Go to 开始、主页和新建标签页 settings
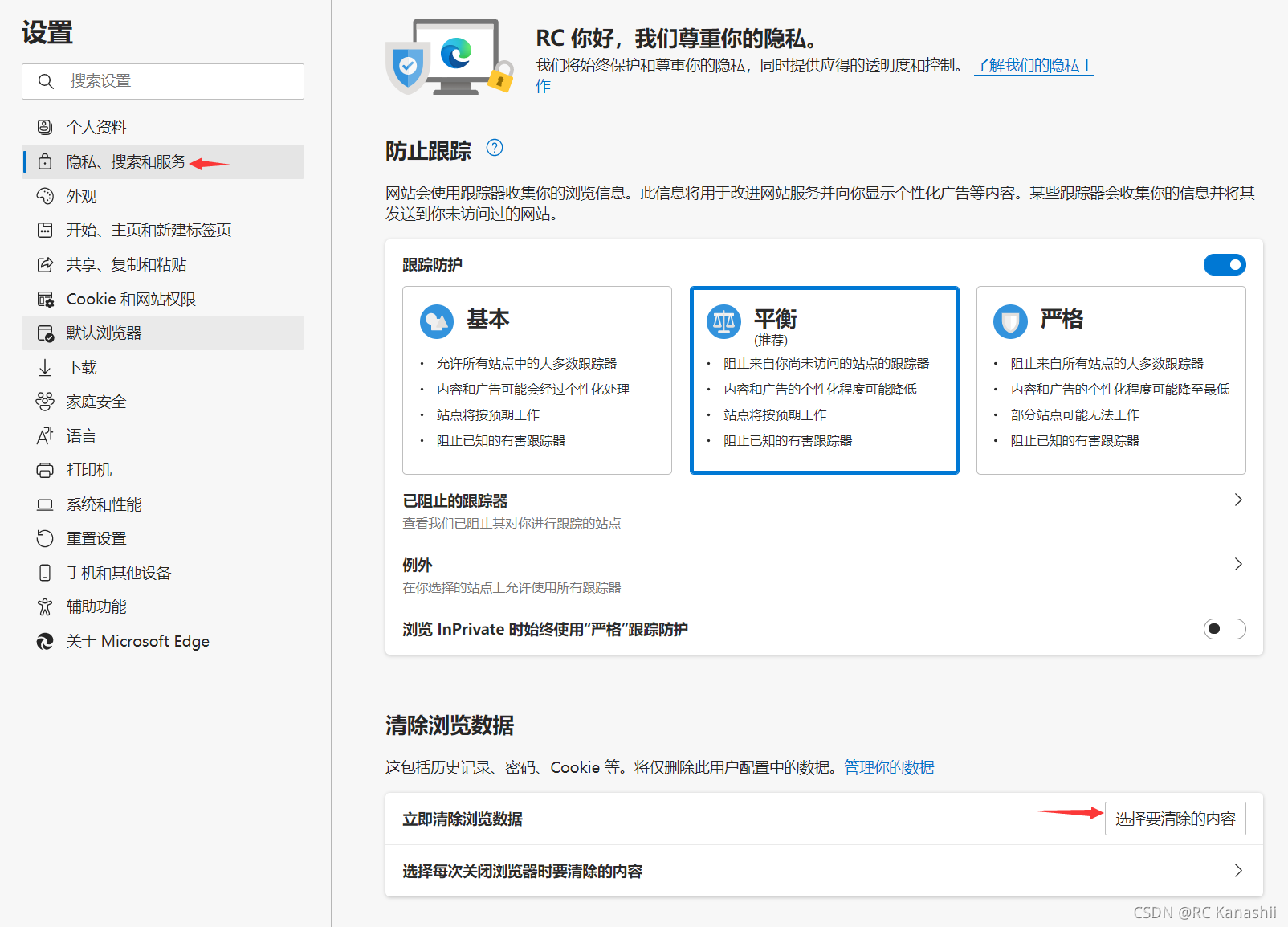Screen dimensions: 1288x927 pos(163,230)
